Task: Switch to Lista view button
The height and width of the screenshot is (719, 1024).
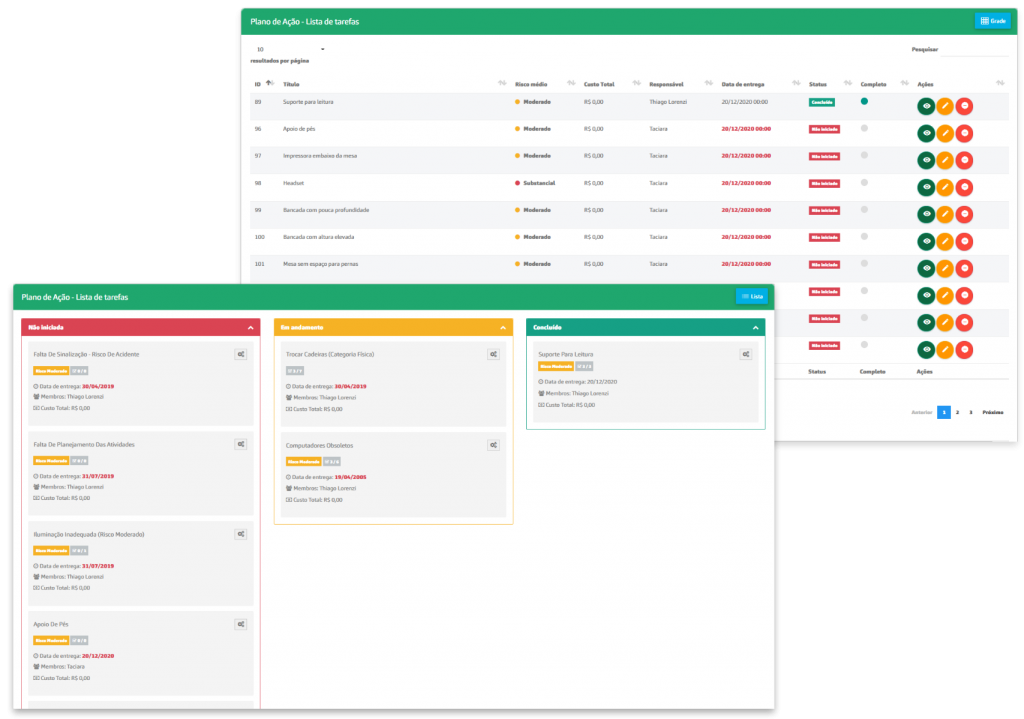Action: (752, 296)
